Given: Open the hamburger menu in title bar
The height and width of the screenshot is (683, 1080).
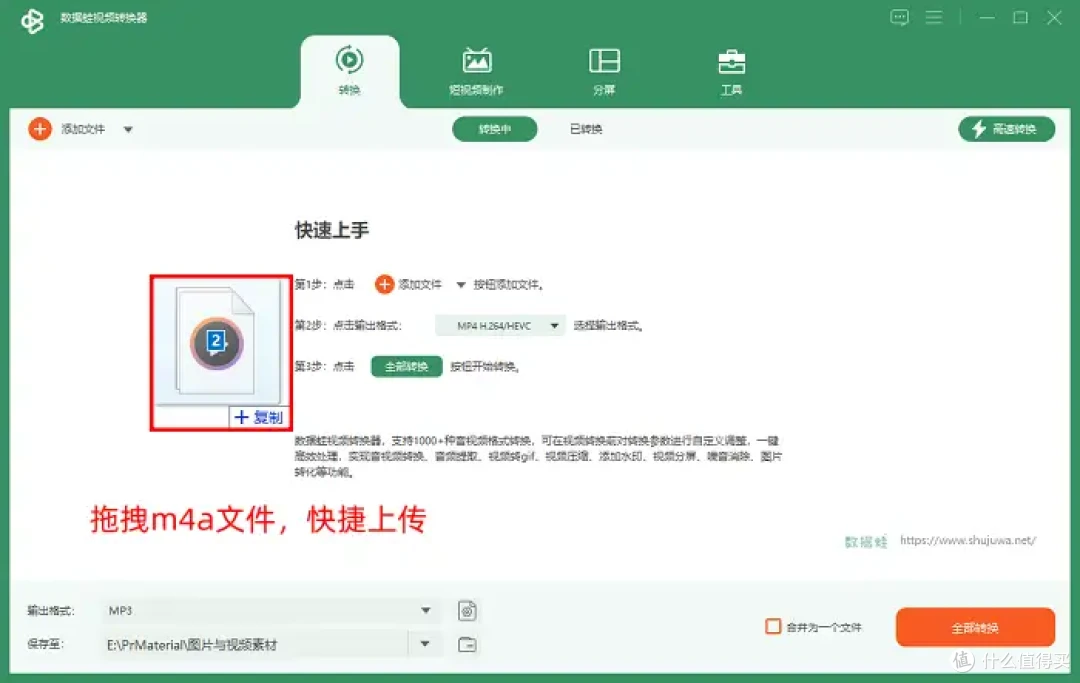Looking at the screenshot, I should click(934, 17).
